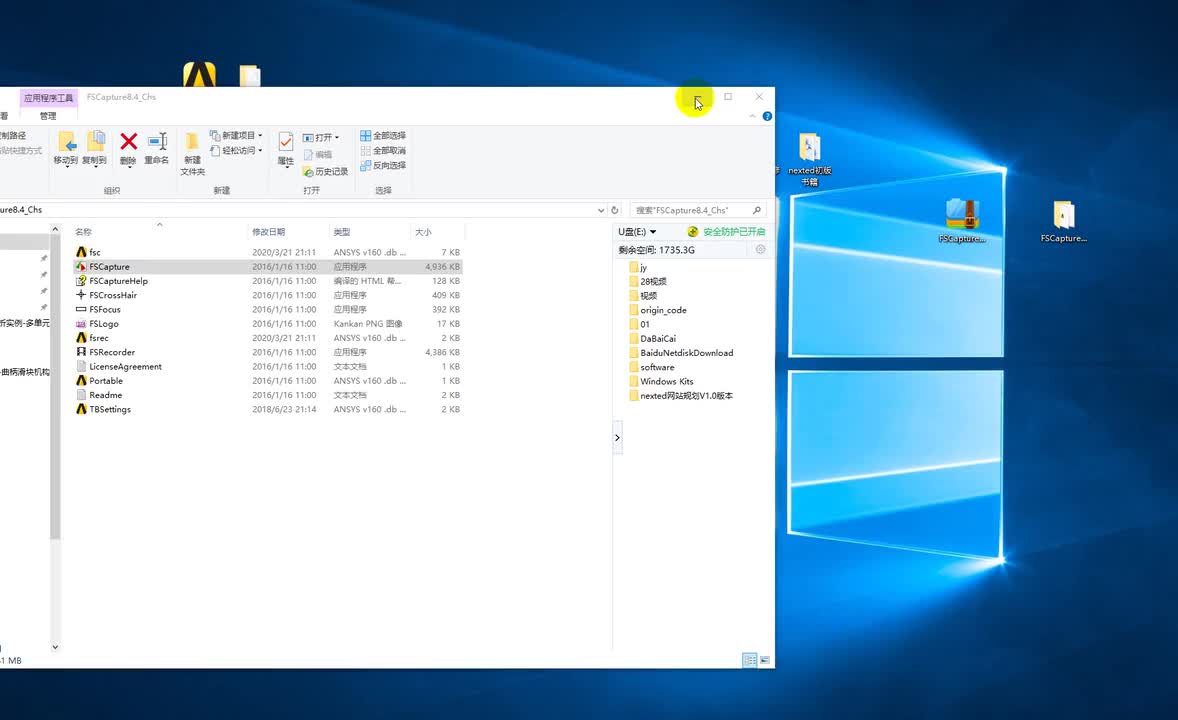Open the 01 folder in U disk panel
This screenshot has width=1178, height=720.
click(x=639, y=325)
